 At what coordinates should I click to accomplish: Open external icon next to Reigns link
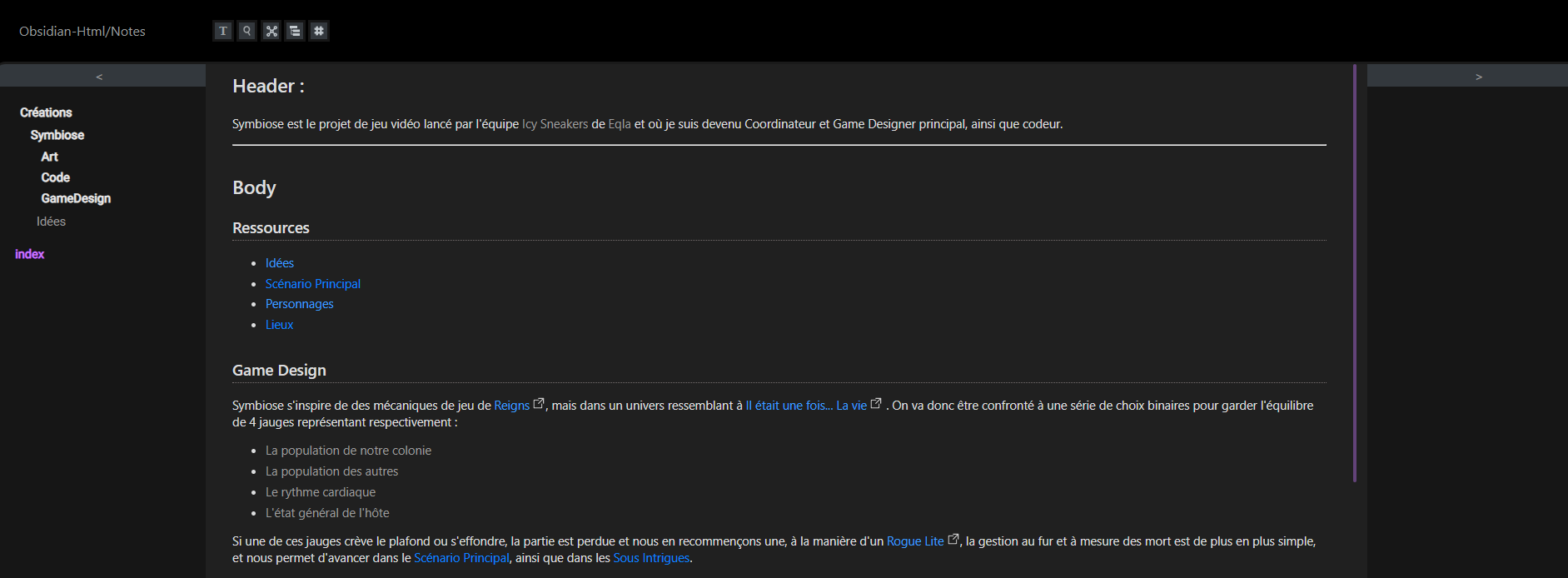[x=539, y=403]
